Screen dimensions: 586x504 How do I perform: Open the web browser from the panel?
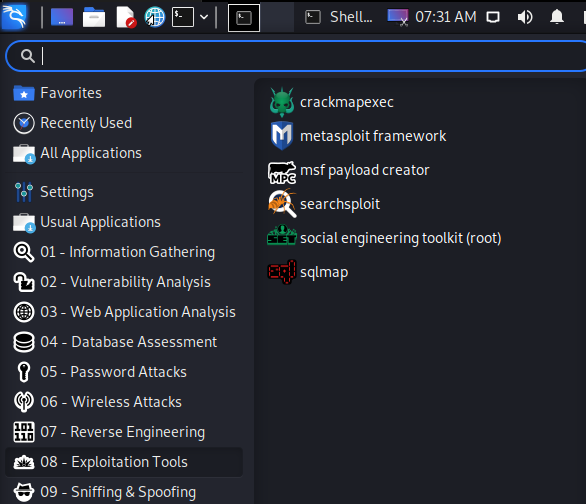click(154, 17)
